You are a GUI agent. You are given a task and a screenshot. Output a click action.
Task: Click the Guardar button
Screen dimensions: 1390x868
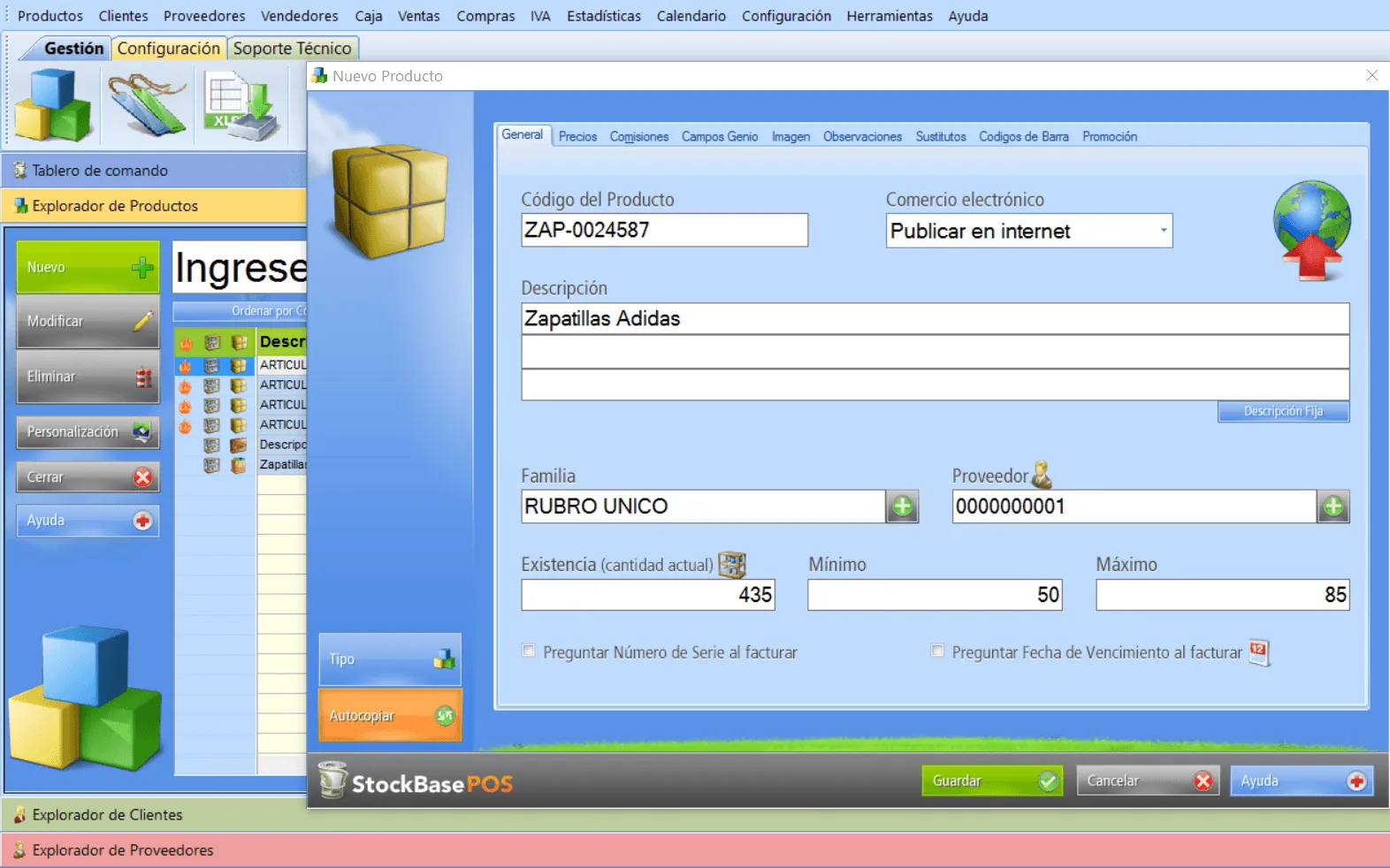pyautogui.click(x=992, y=780)
